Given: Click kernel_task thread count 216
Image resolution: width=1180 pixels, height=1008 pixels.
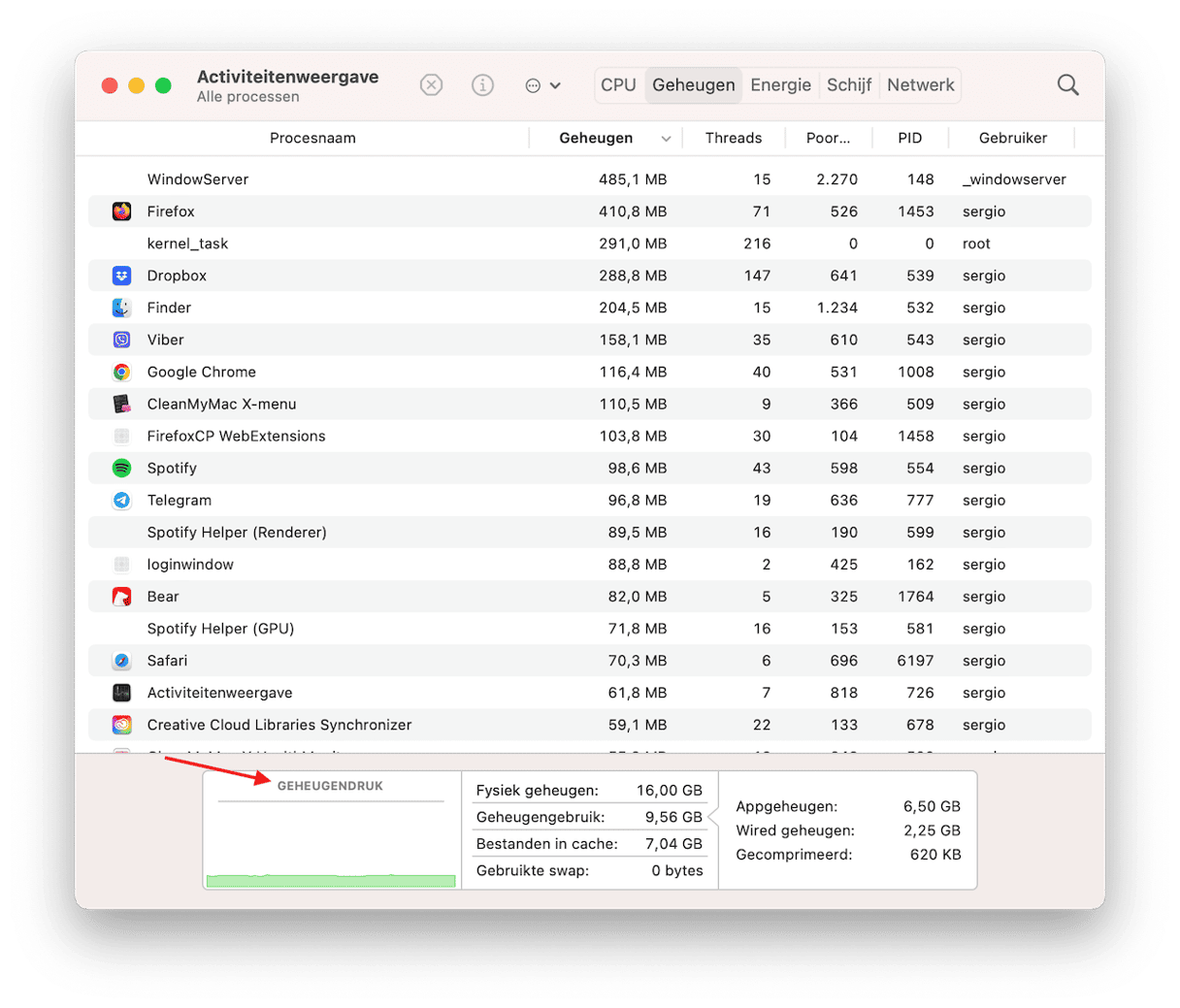Looking at the screenshot, I should [x=757, y=244].
